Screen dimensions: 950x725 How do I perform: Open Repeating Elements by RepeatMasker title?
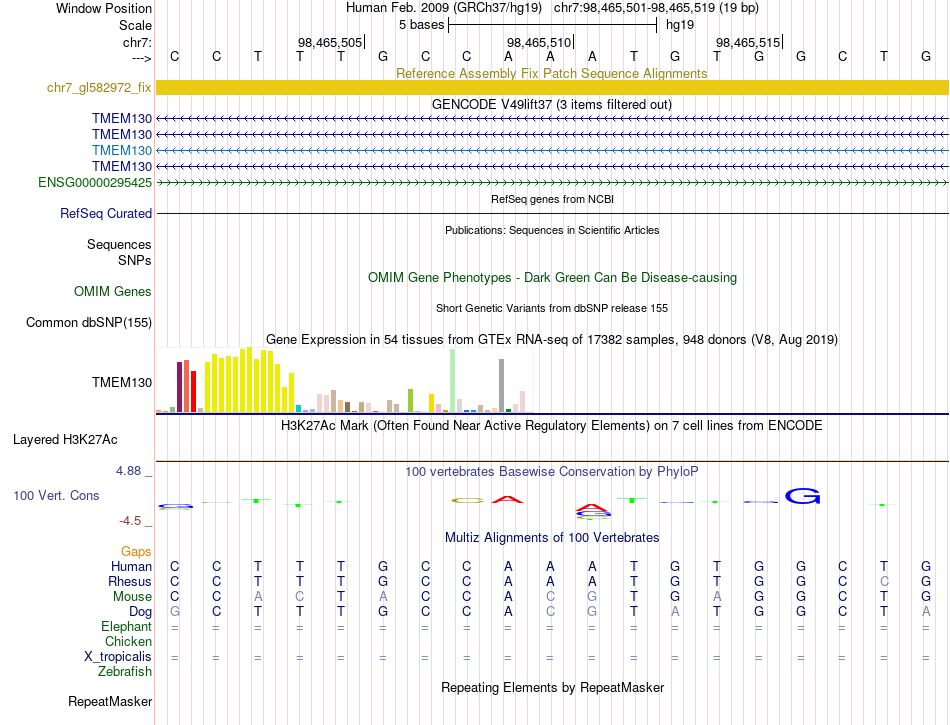tap(553, 688)
